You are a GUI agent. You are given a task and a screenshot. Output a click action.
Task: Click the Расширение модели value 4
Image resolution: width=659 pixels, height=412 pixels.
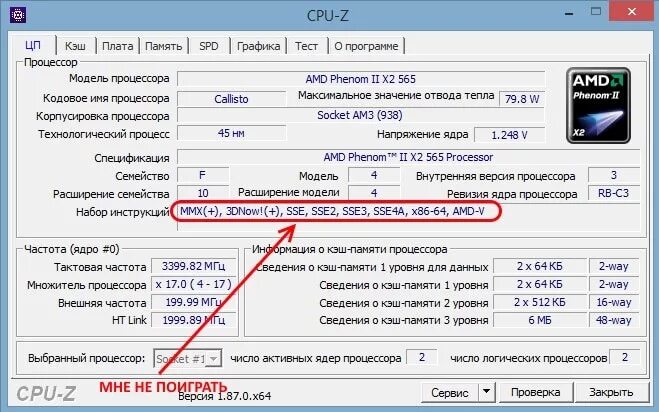pyautogui.click(x=374, y=193)
